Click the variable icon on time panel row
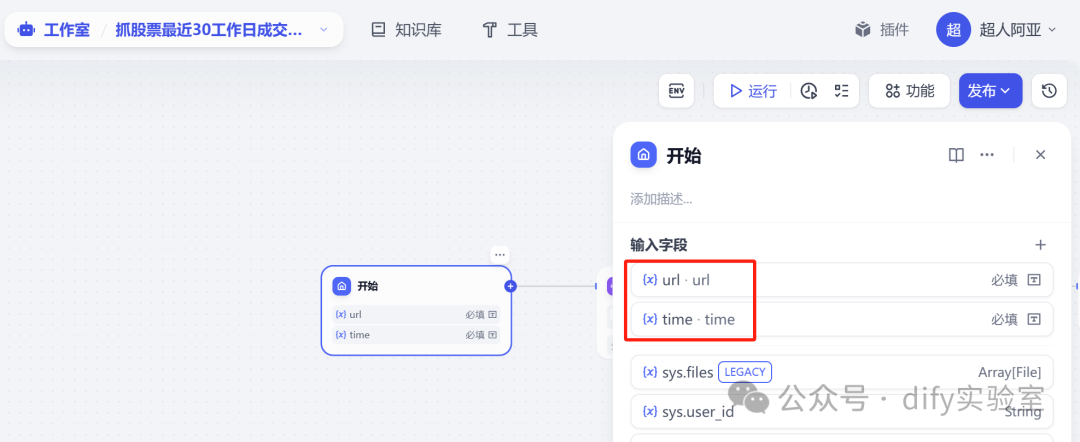1080x442 pixels. pos(650,319)
